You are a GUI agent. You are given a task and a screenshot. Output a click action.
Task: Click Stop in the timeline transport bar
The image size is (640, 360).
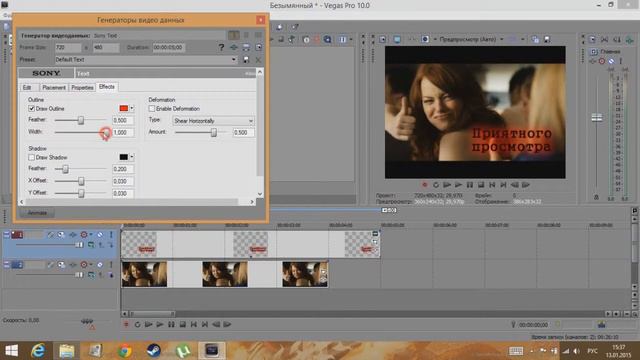182,324
